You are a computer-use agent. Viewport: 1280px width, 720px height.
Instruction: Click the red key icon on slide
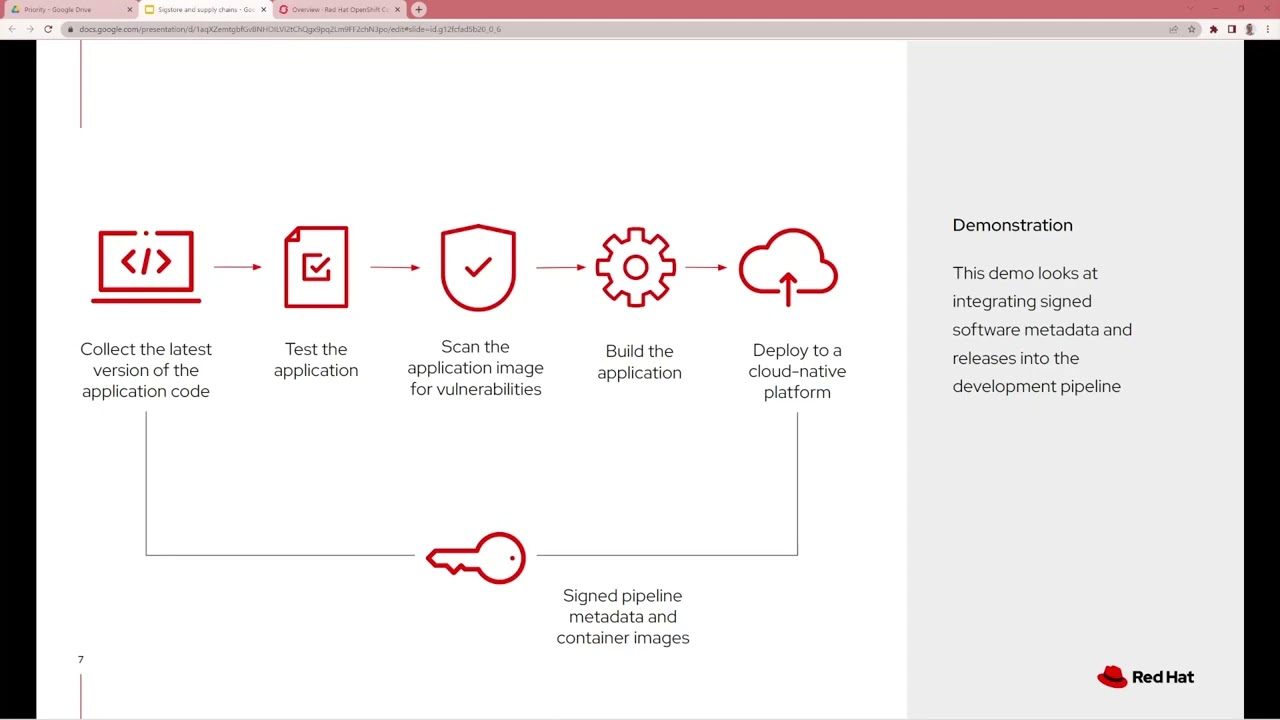coord(476,557)
